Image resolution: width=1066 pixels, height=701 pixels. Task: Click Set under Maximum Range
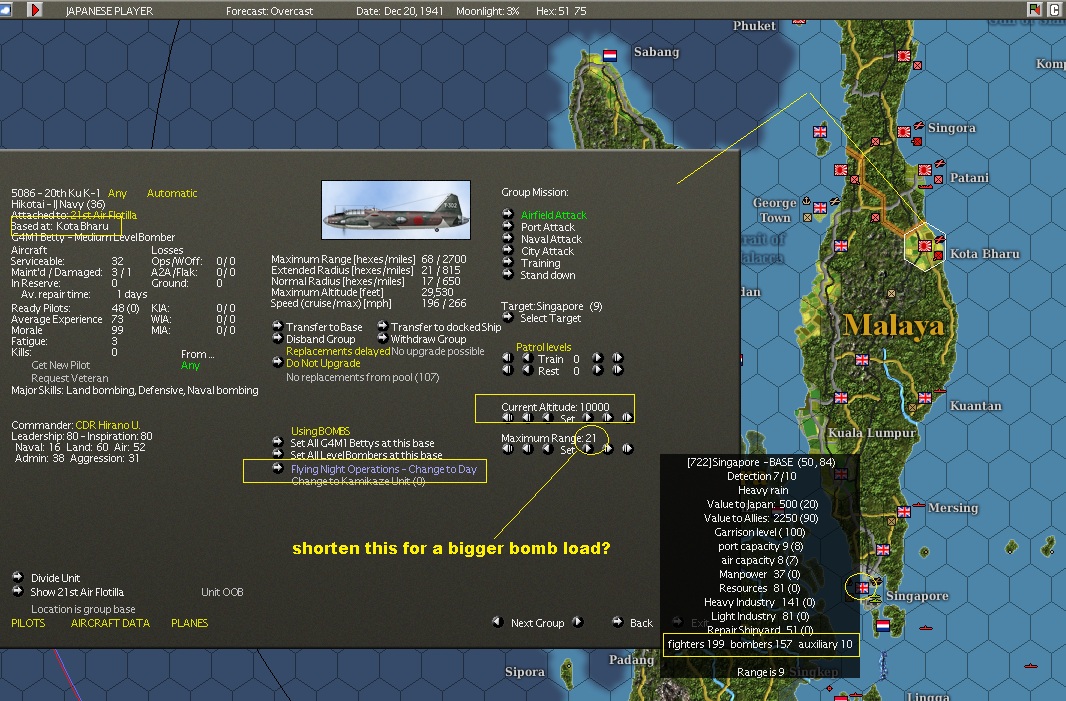568,449
